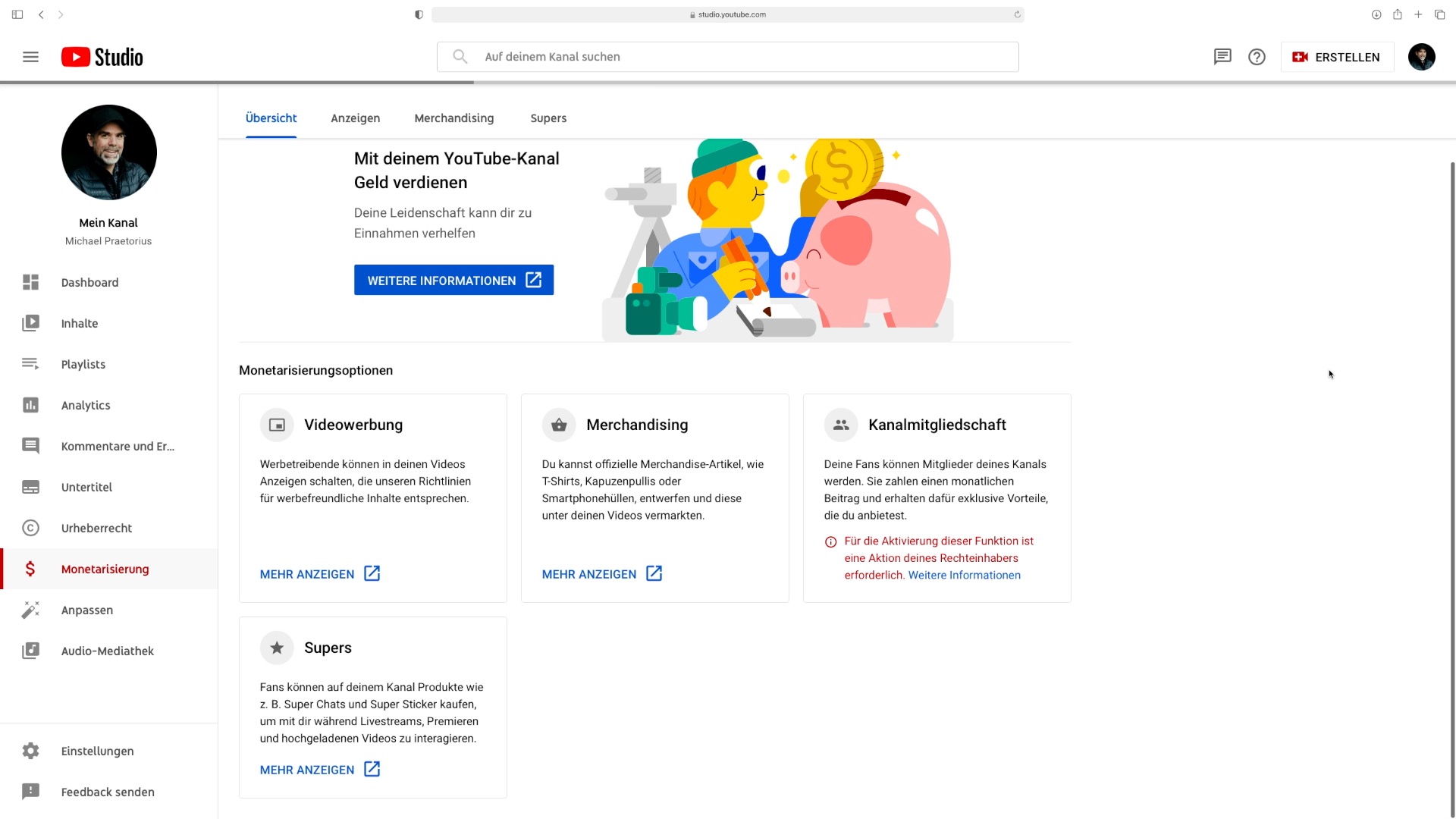The height and width of the screenshot is (819, 1456).
Task: Click Mehr anzeigen under Supers
Action: coord(320,770)
